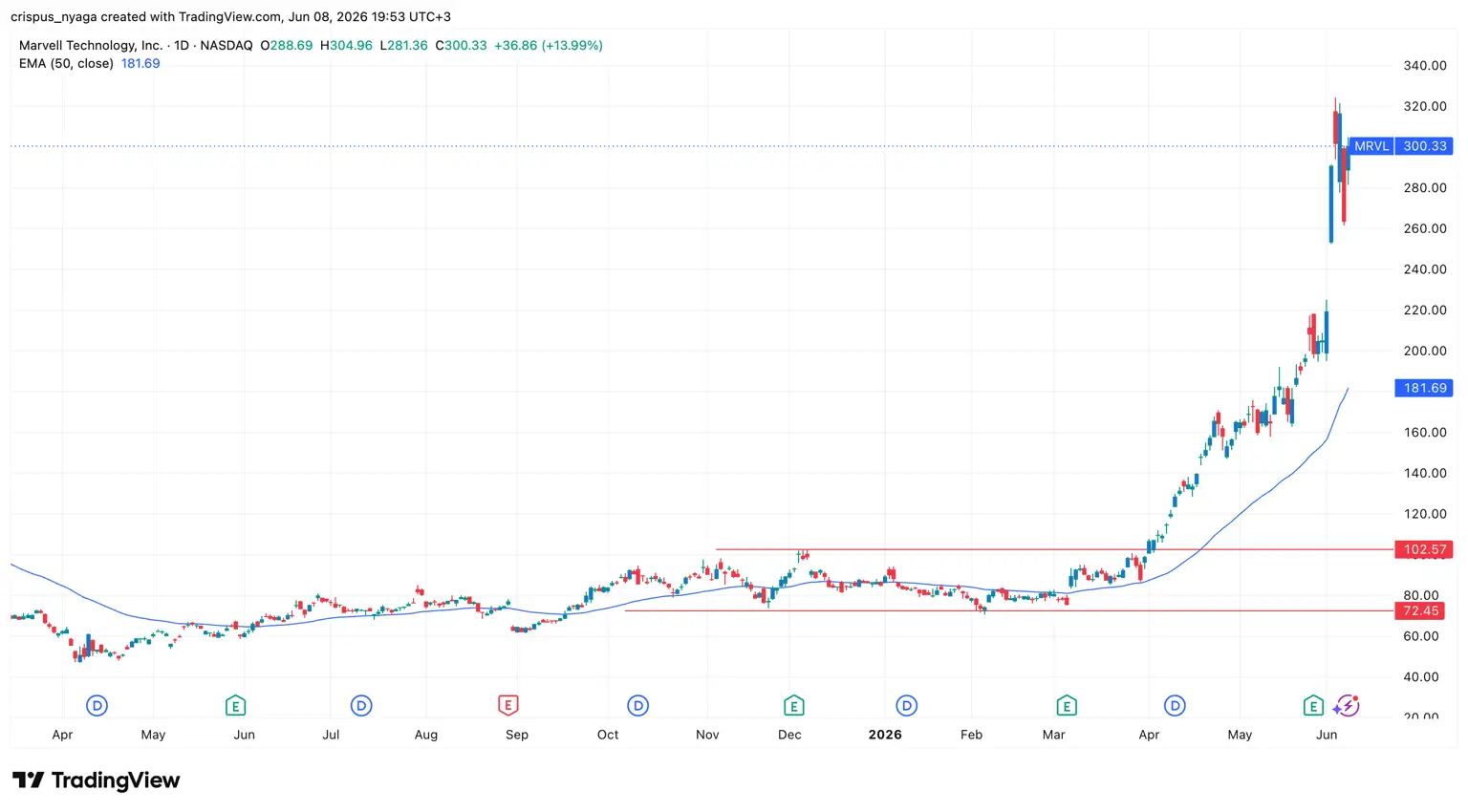Click the "Sep" time axis label
Screen dimensions: 1468x812
(517, 735)
